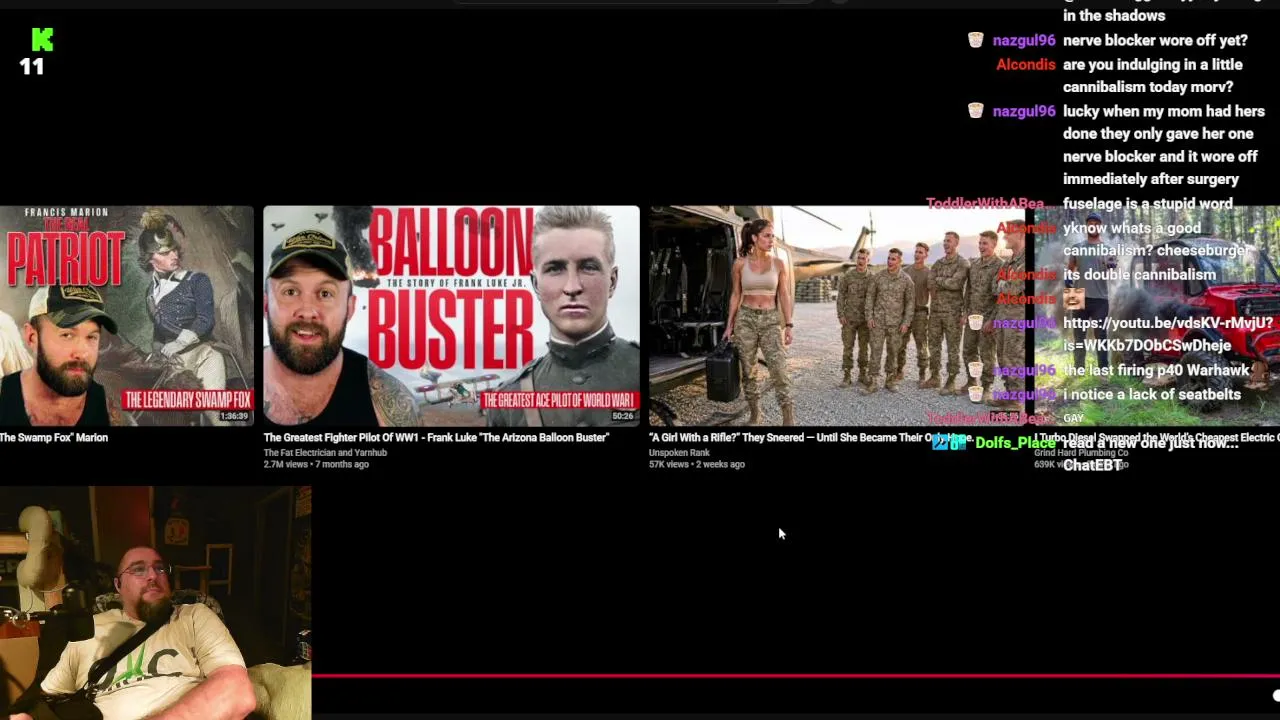Select nazgul96 username on "nerve blocker wore off yet?"
The height and width of the screenshot is (720, 1280).
click(1024, 41)
